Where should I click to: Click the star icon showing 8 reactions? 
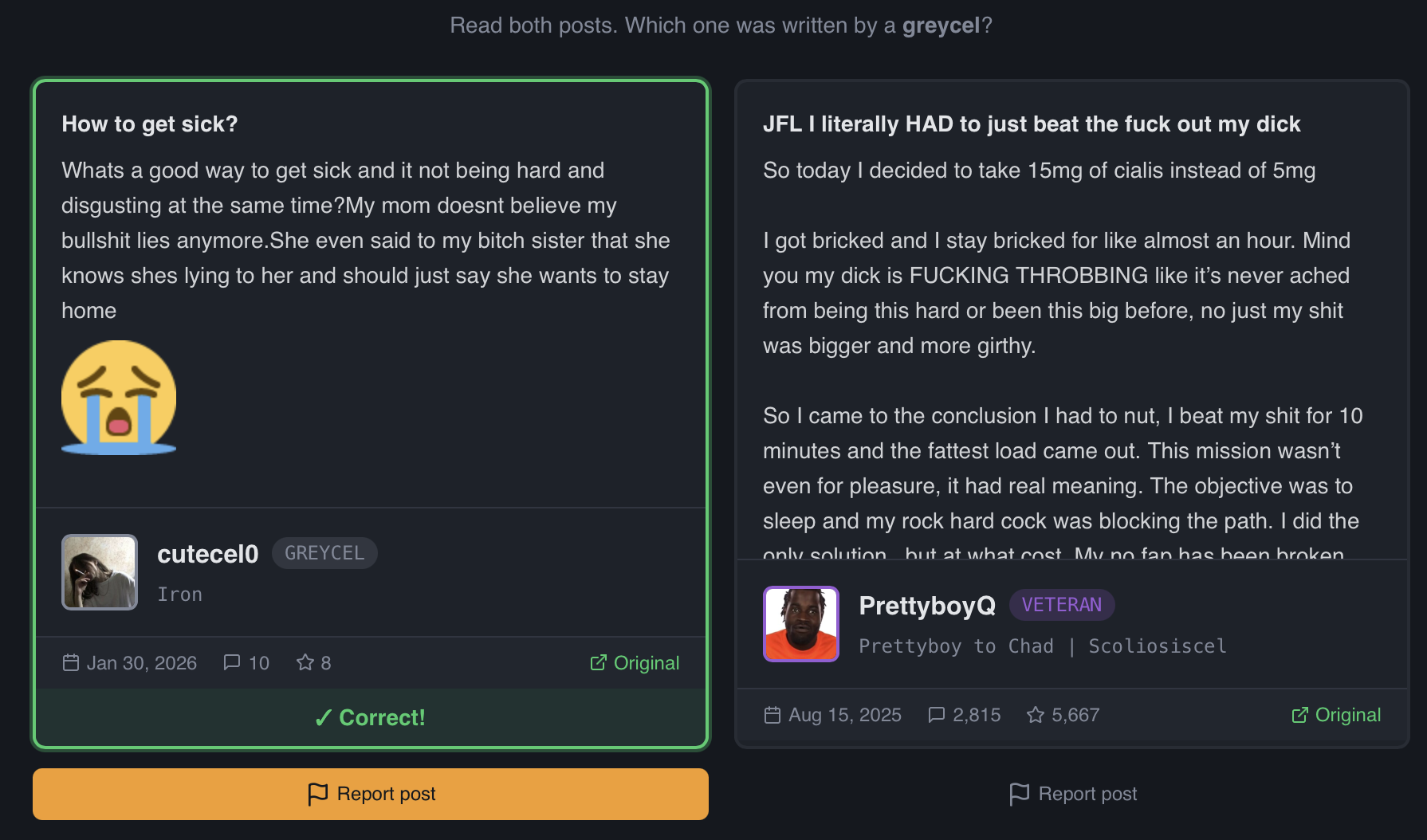(305, 663)
